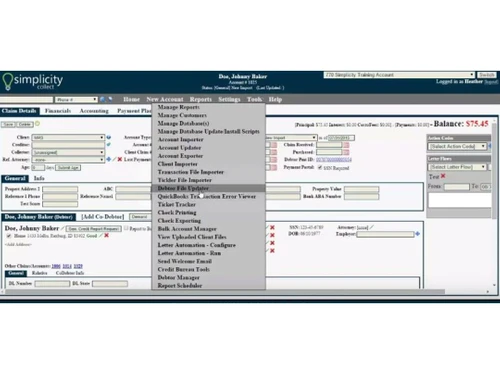500x375 pixels.
Task: Open the Collector dropdown
Action: point(68,152)
